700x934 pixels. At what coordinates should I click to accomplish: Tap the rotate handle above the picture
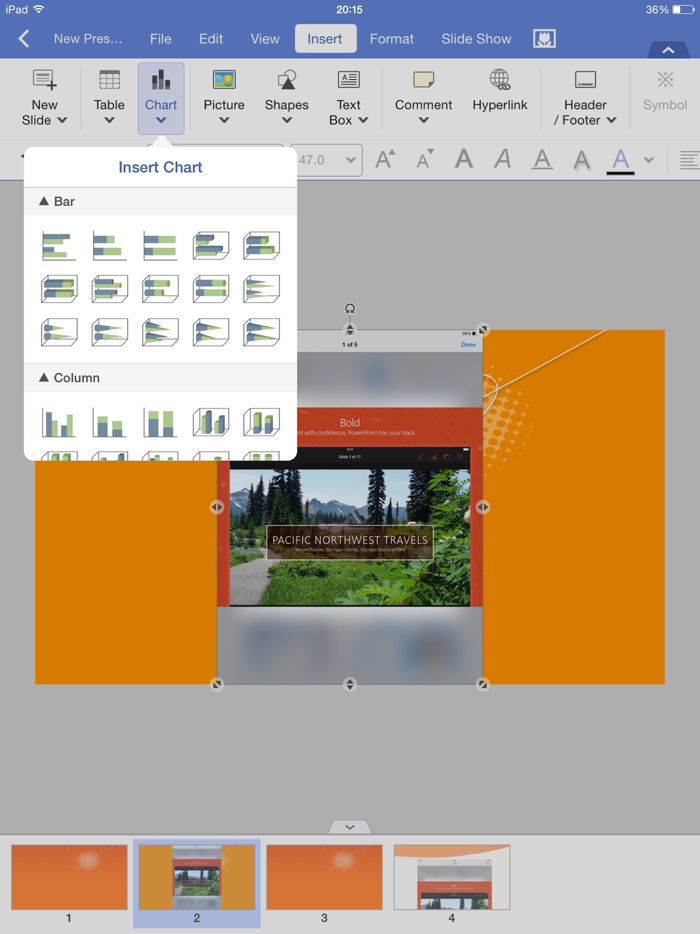coord(350,309)
